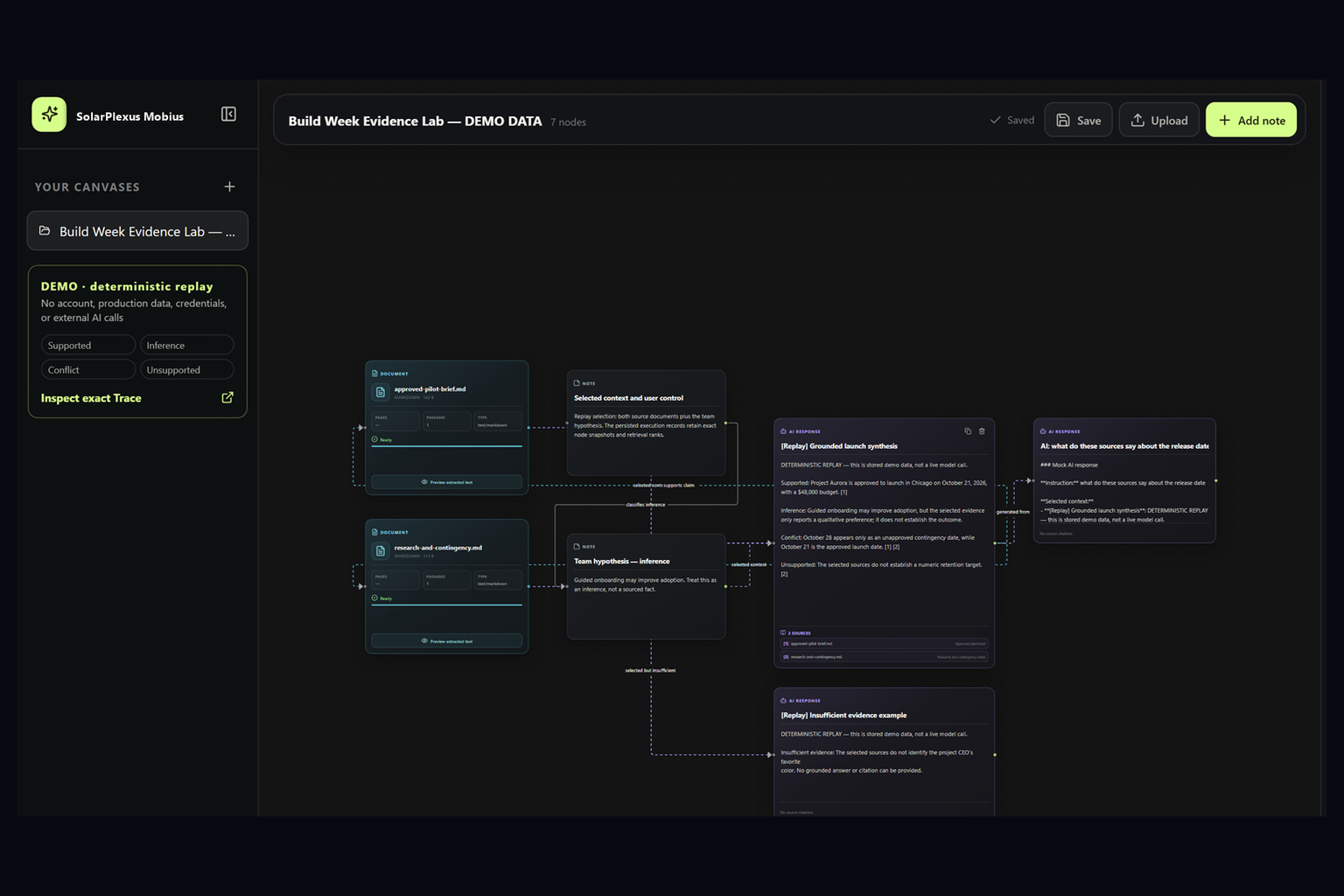Toggle the Unsupported filter chip
Image resolution: width=1344 pixels, height=896 pixels.
(186, 369)
